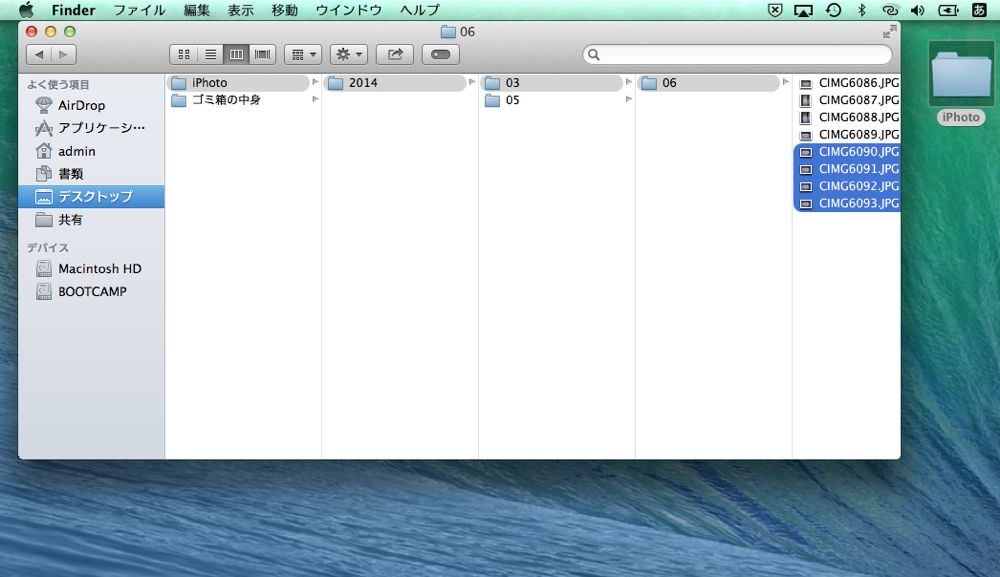Image resolution: width=1000 pixels, height=577 pixels.
Task: Open the item arrangement dropdown
Action: point(303,55)
